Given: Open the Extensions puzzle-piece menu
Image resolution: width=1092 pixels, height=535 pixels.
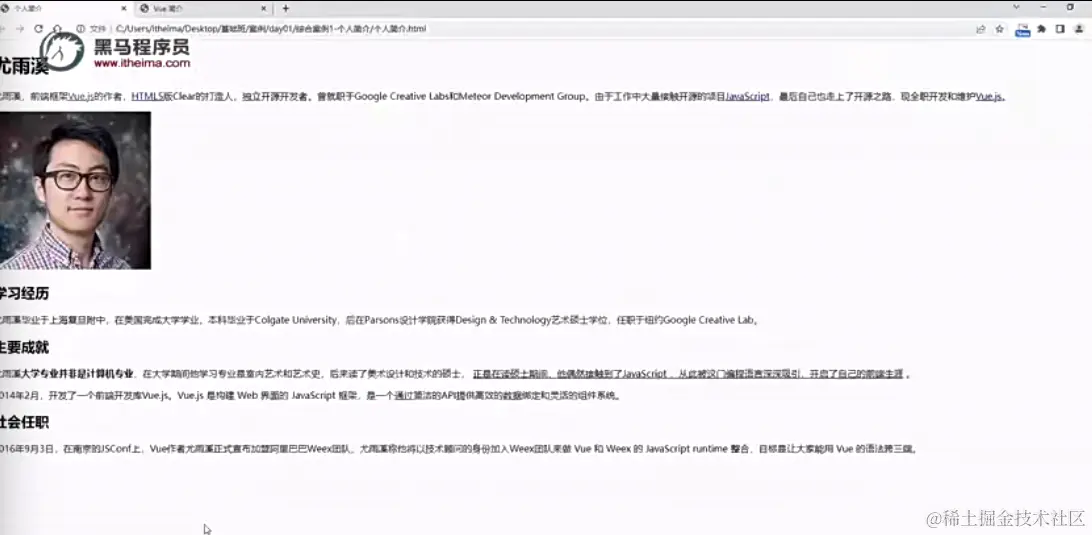Looking at the screenshot, I should point(1041,29).
